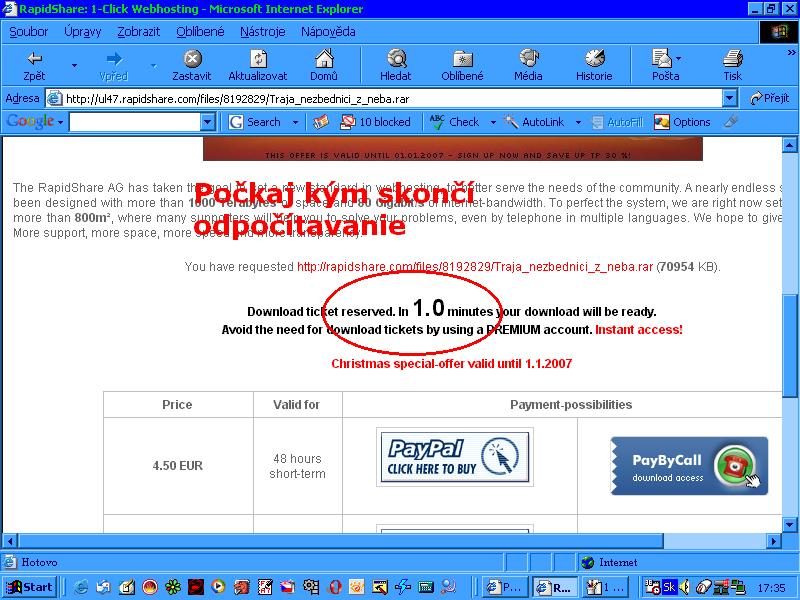Click the Instant access! link

click(x=639, y=330)
